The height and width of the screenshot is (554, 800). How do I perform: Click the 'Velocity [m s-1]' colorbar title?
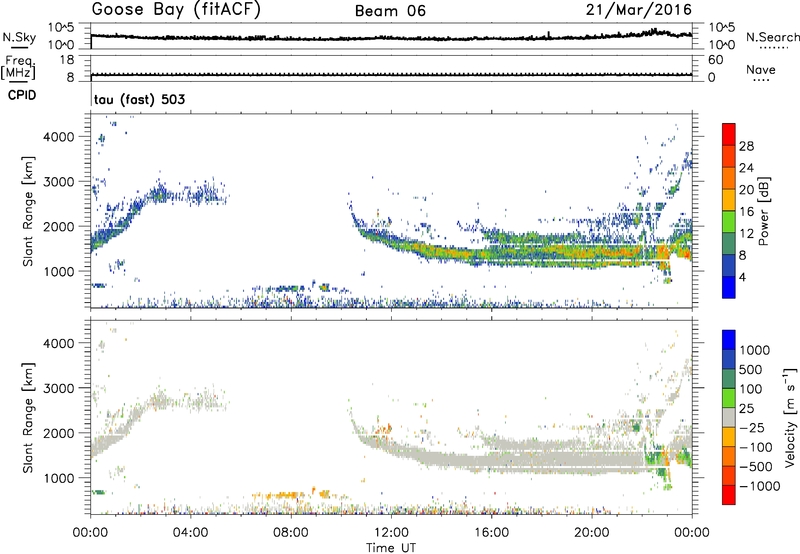[x=790, y=416]
